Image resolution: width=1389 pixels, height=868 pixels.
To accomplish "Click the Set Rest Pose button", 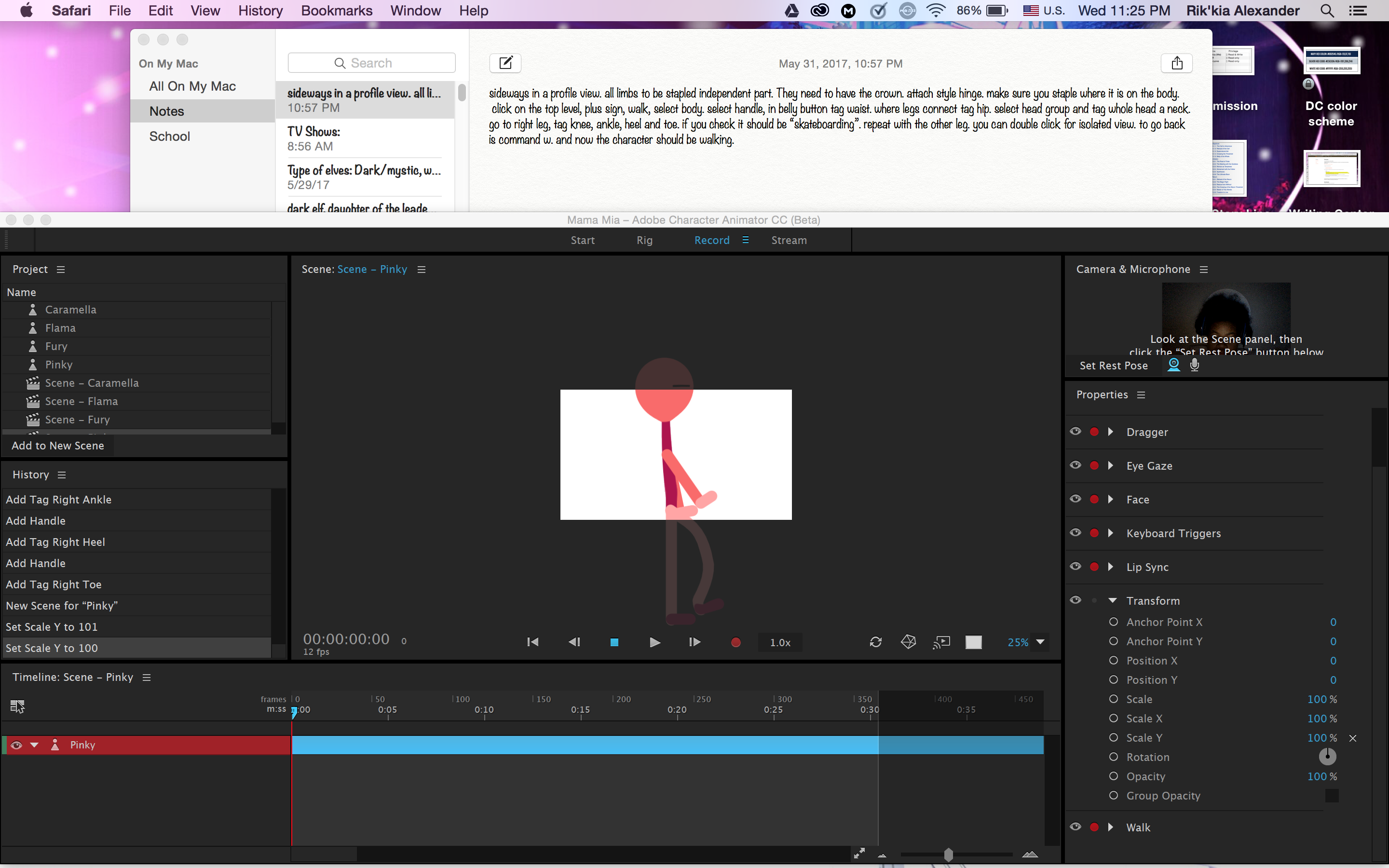I will coord(1113,365).
